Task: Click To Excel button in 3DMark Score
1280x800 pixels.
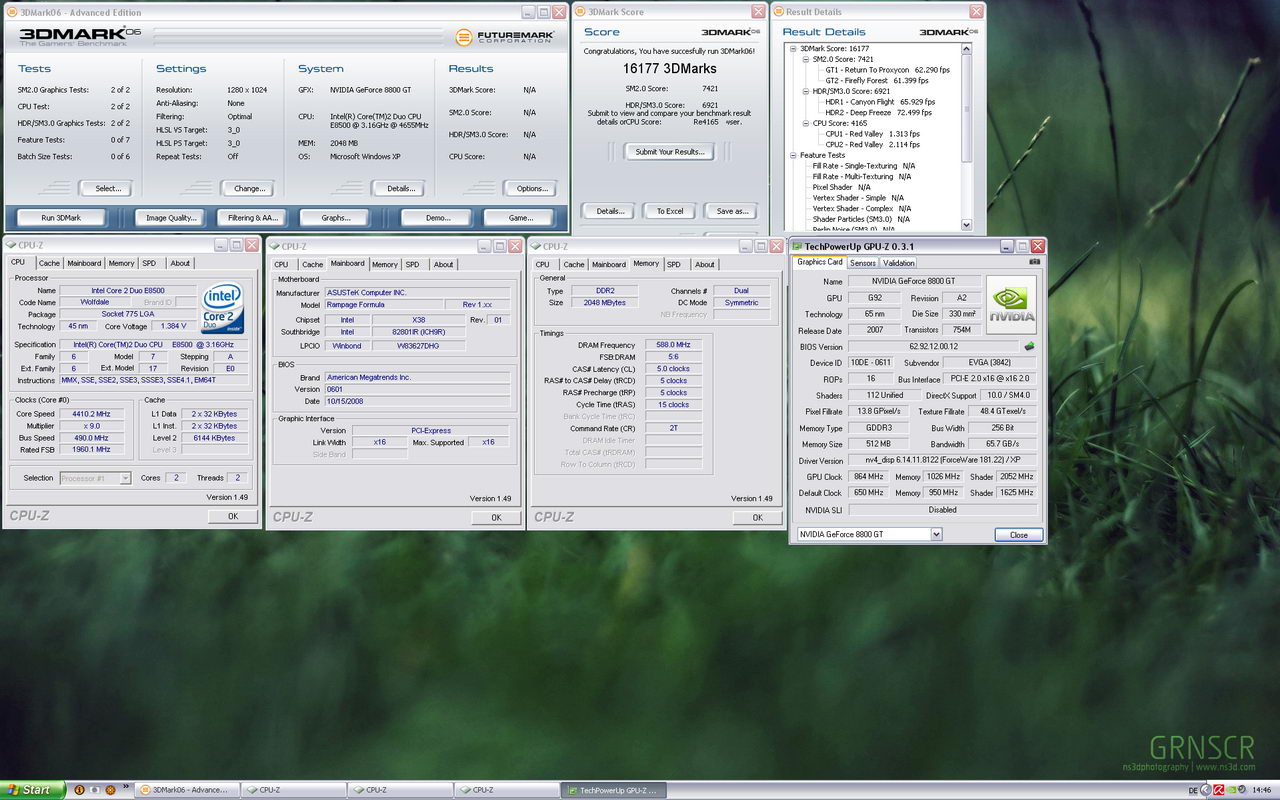Action: tap(670, 211)
